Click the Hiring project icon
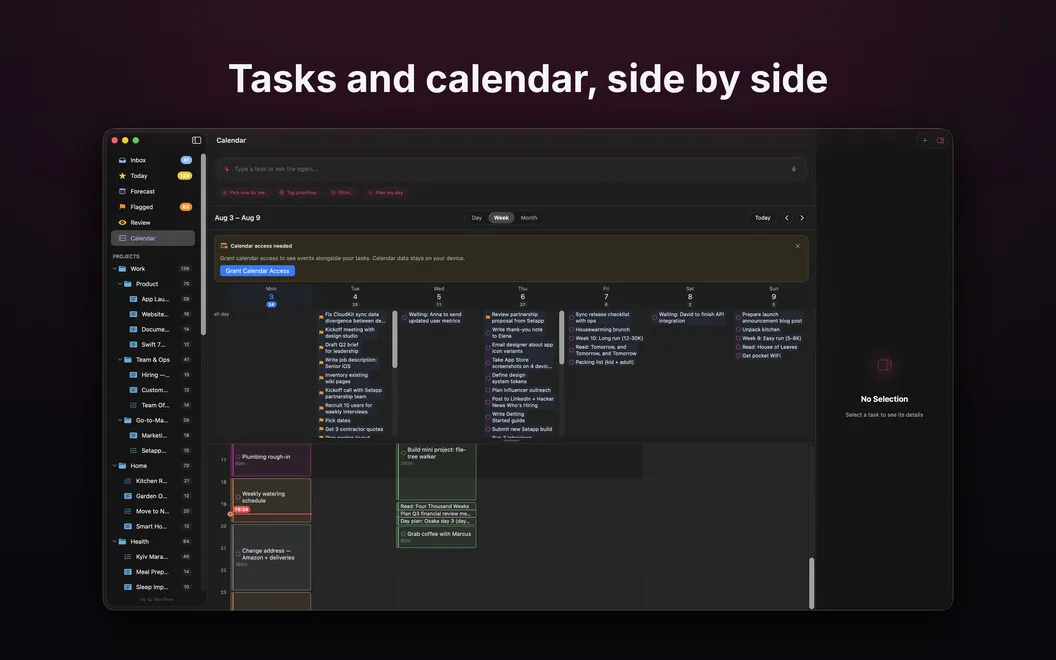This screenshot has width=1056, height=660. [x=133, y=374]
